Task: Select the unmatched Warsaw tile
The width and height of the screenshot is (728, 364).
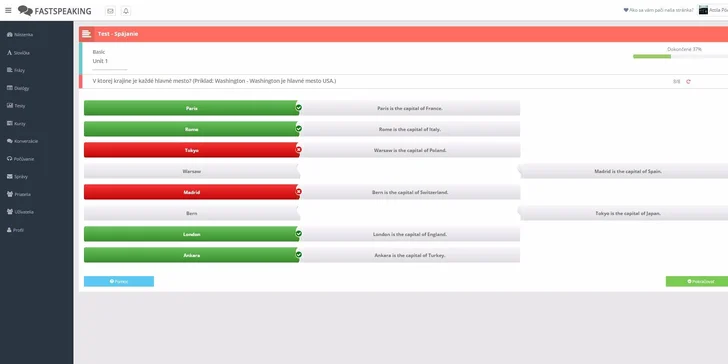Action: coord(191,171)
